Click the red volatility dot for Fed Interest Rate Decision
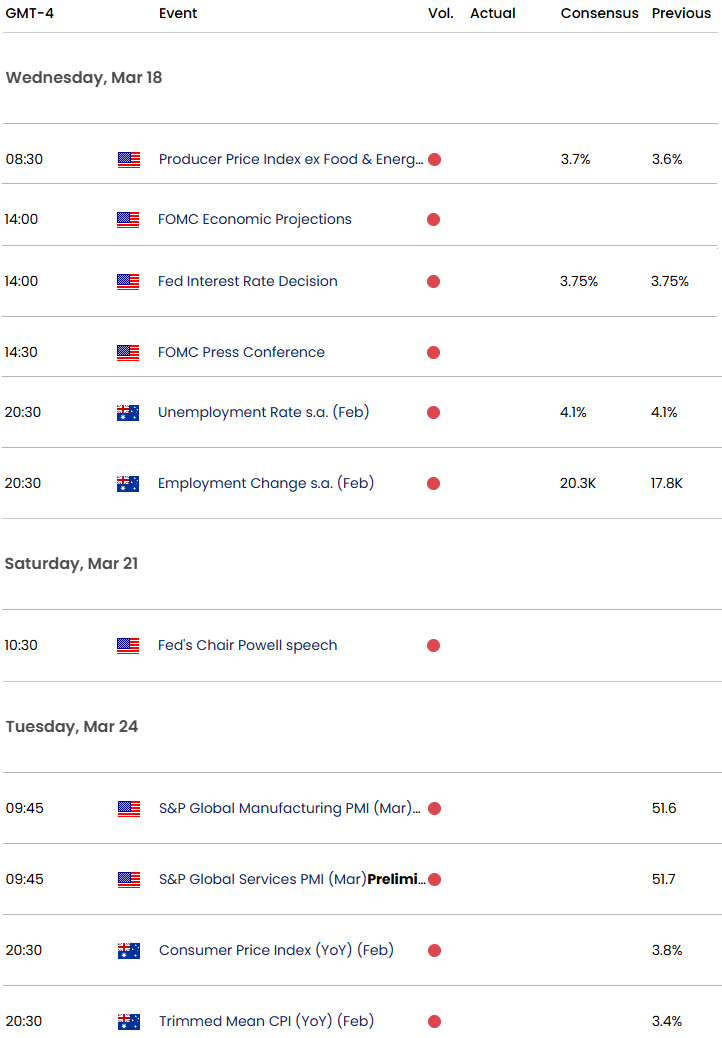 pos(433,281)
